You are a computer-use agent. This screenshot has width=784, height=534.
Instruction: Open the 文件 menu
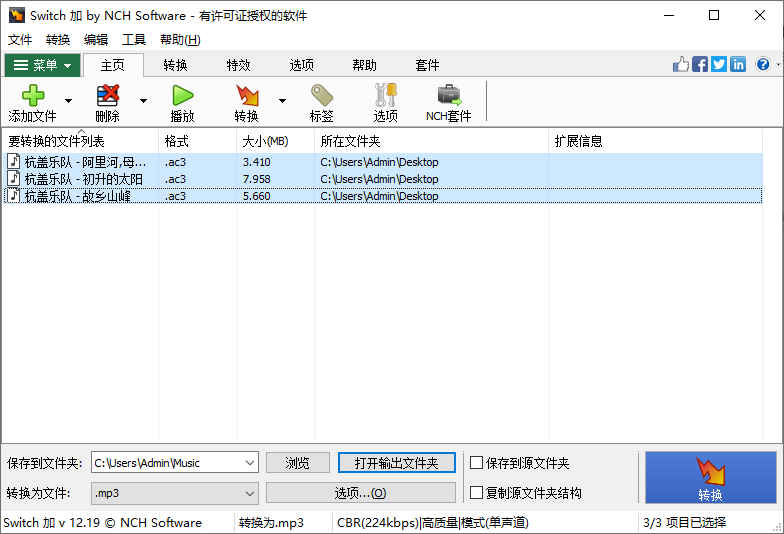click(x=20, y=40)
